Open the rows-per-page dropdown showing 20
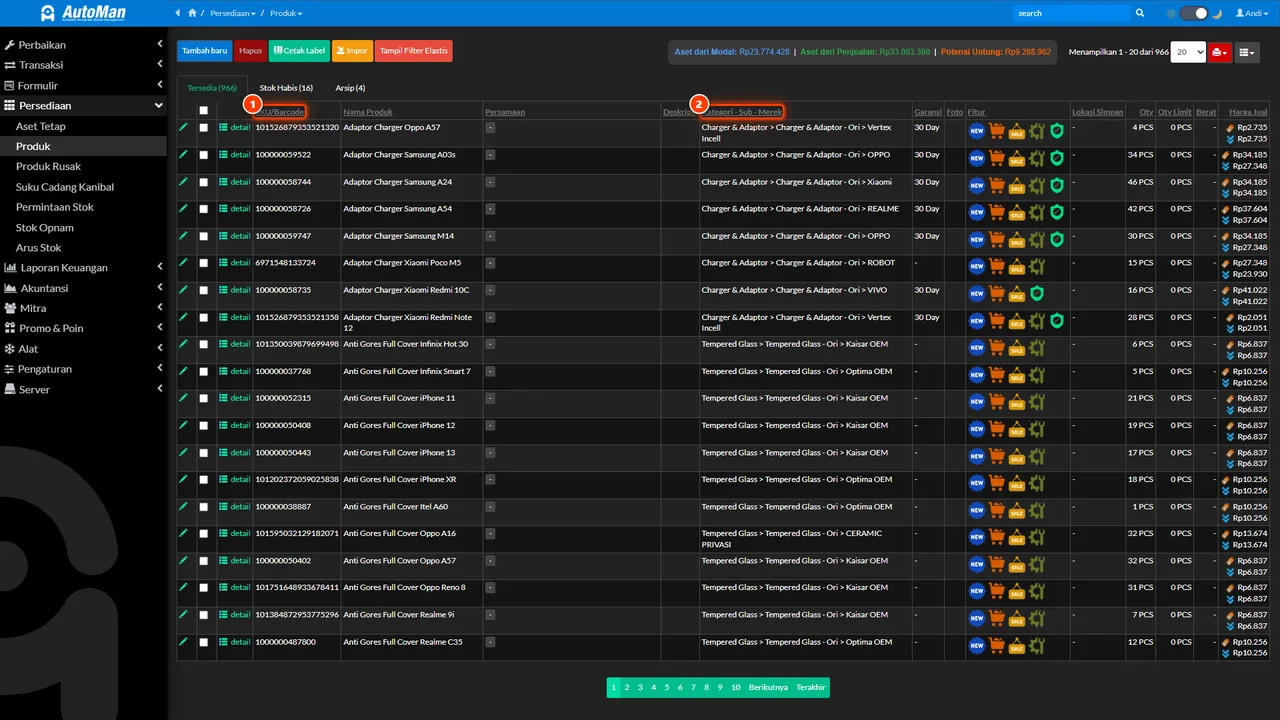Viewport: 1280px width, 720px height. [1188, 52]
